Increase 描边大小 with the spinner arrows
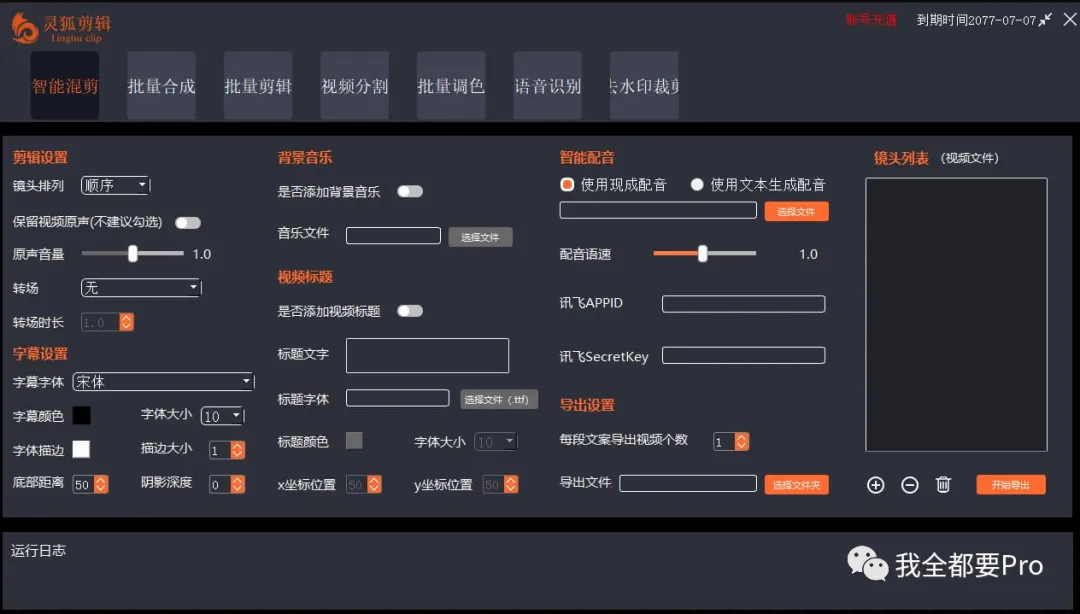This screenshot has height=614, width=1080. (238, 447)
